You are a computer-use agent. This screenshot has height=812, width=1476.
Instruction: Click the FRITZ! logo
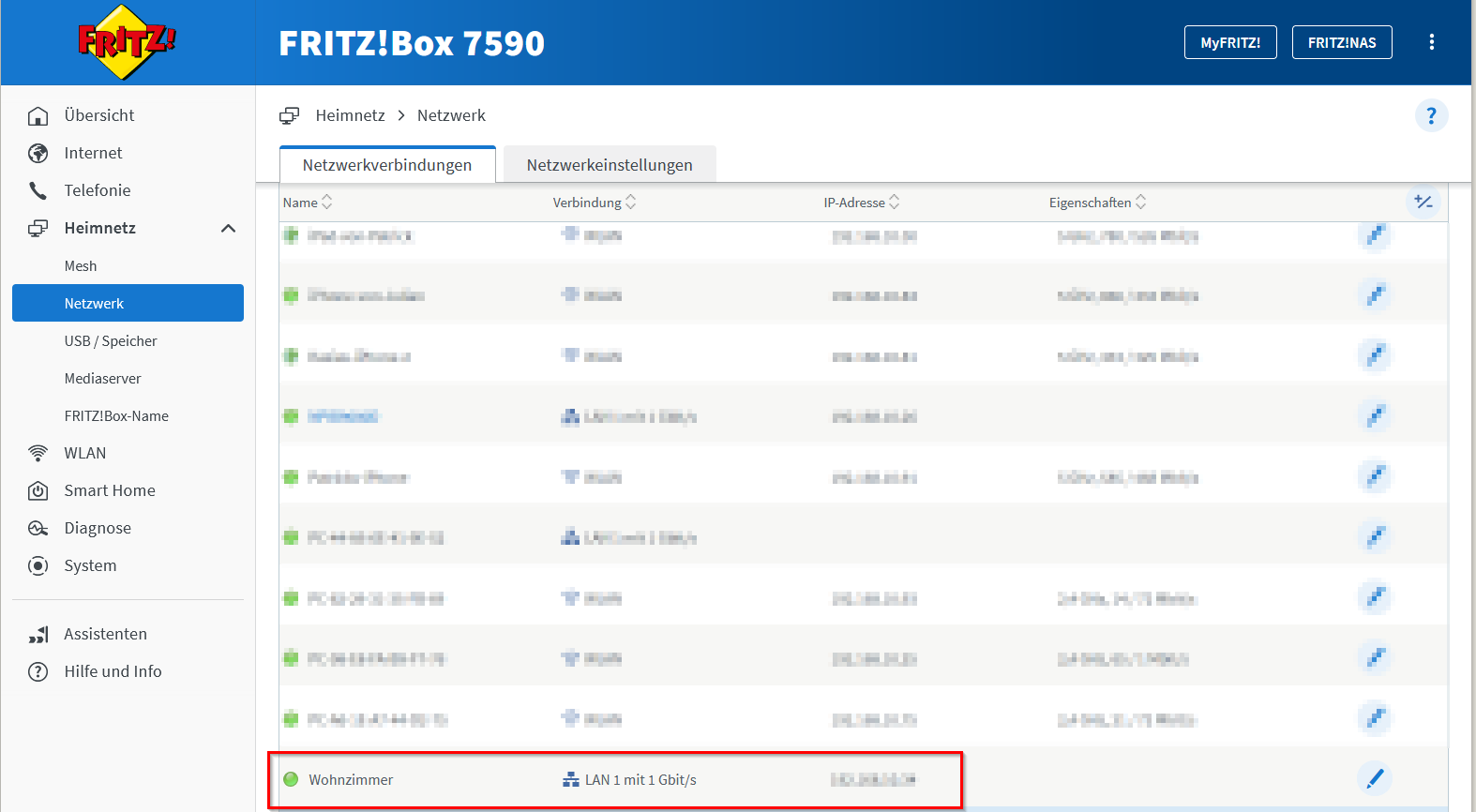[x=127, y=42]
